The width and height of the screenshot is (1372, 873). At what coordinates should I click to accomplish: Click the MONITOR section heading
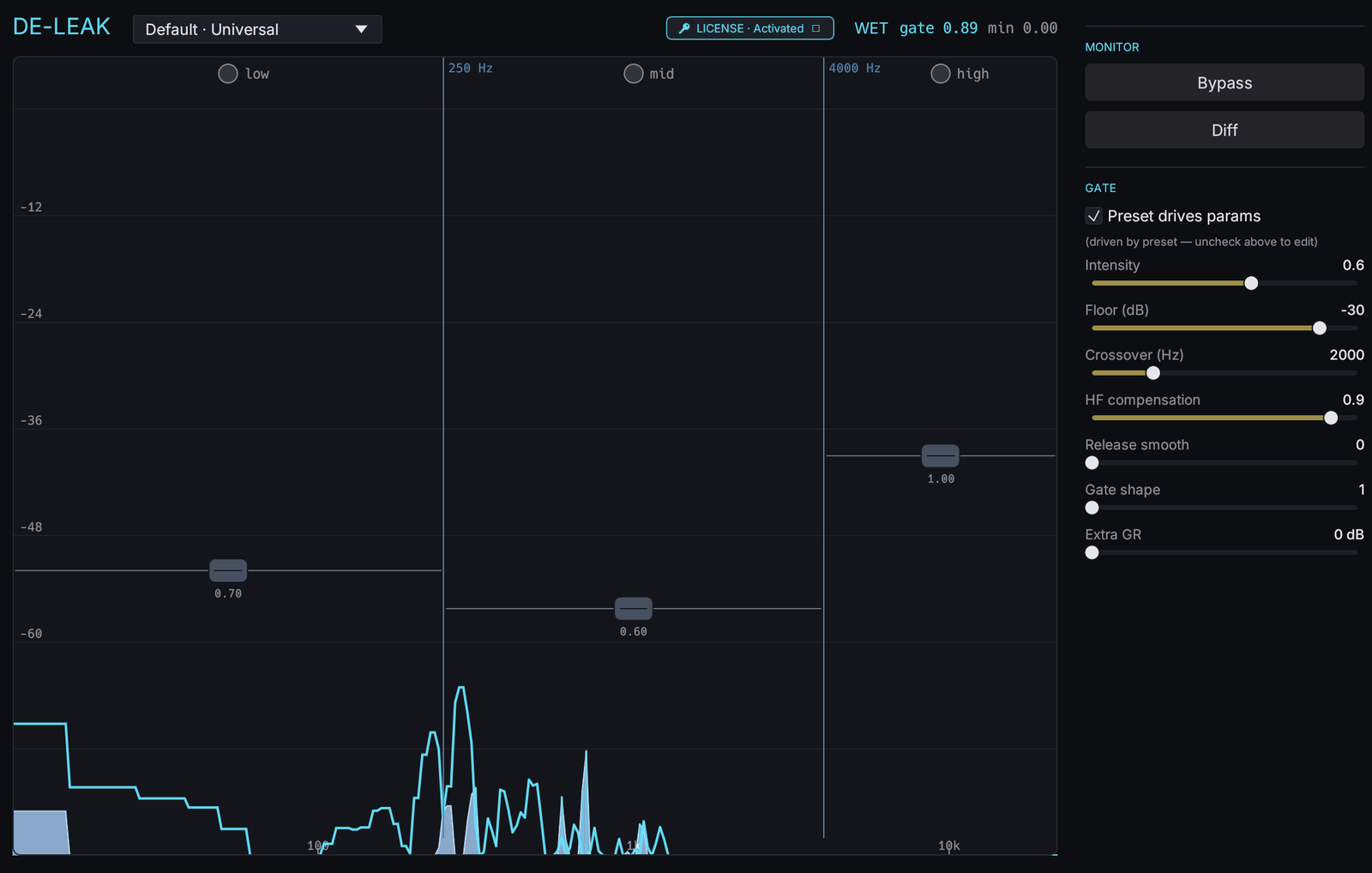[1112, 47]
